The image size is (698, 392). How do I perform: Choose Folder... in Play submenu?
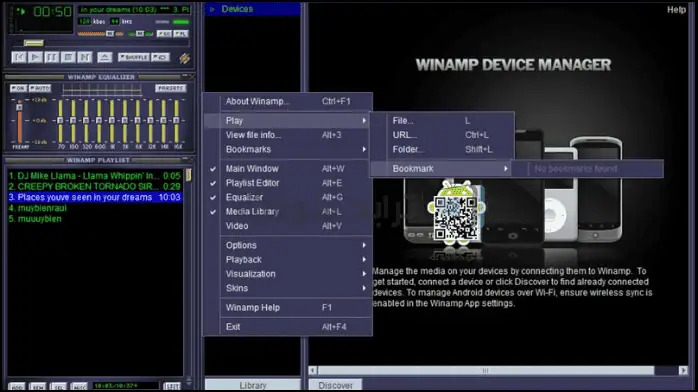click(x=442, y=149)
